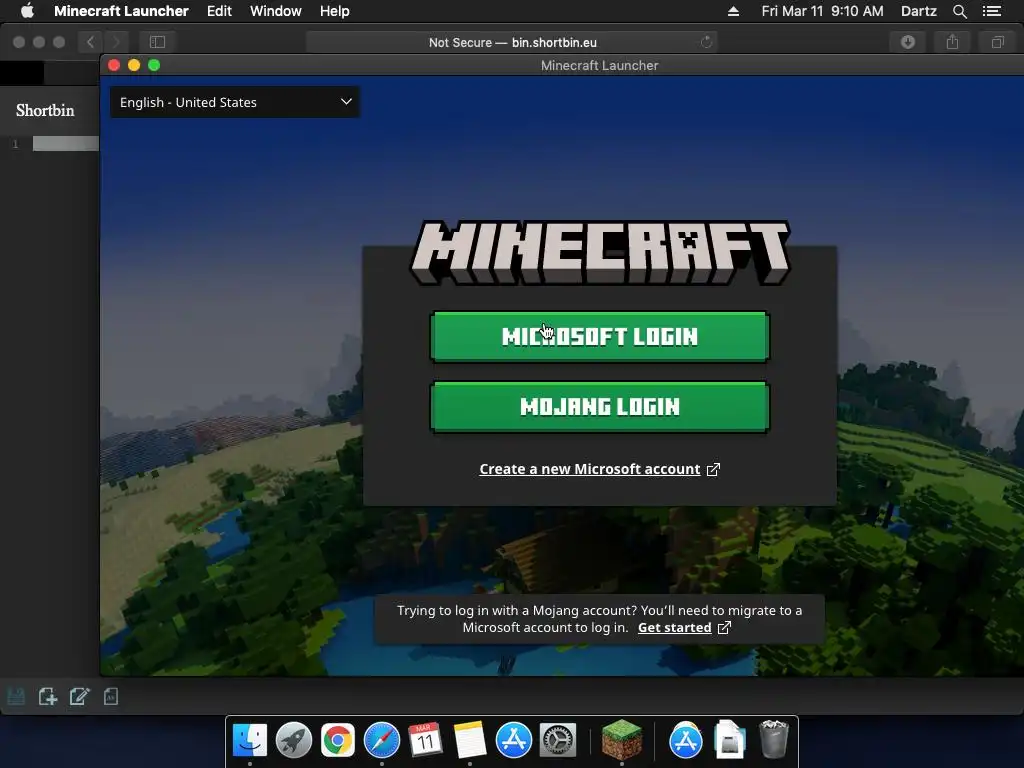
Task: Click the Mojang Login button
Action: coord(600,407)
